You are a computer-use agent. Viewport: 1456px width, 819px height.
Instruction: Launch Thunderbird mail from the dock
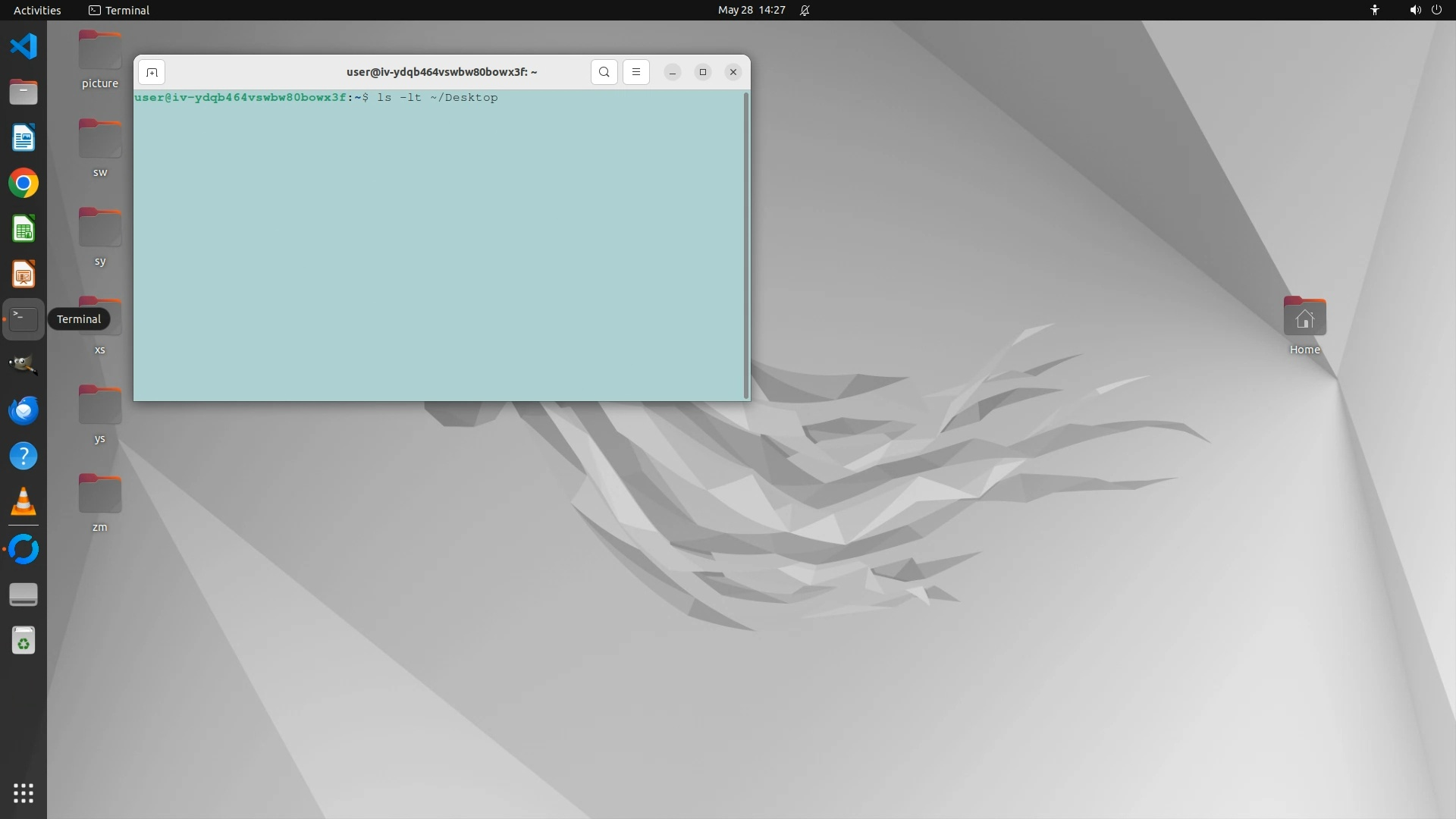[x=24, y=410]
